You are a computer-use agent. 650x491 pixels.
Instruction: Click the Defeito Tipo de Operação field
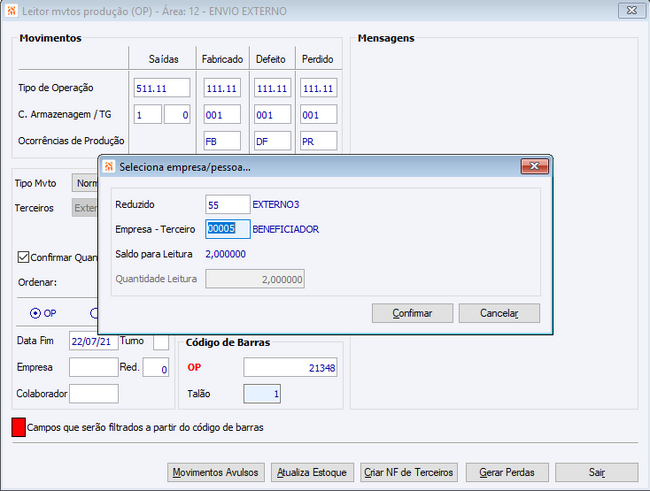[x=272, y=88]
